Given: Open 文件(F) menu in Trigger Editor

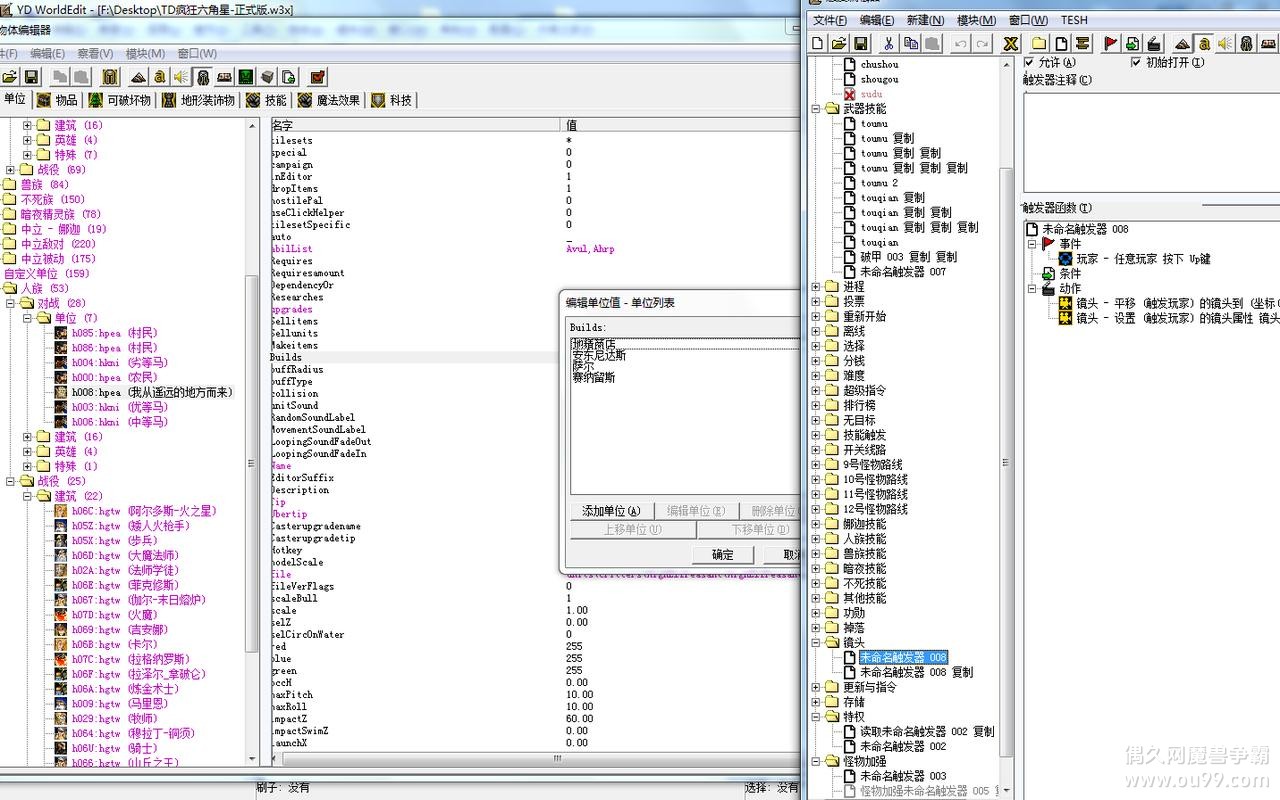Looking at the screenshot, I should (x=830, y=20).
